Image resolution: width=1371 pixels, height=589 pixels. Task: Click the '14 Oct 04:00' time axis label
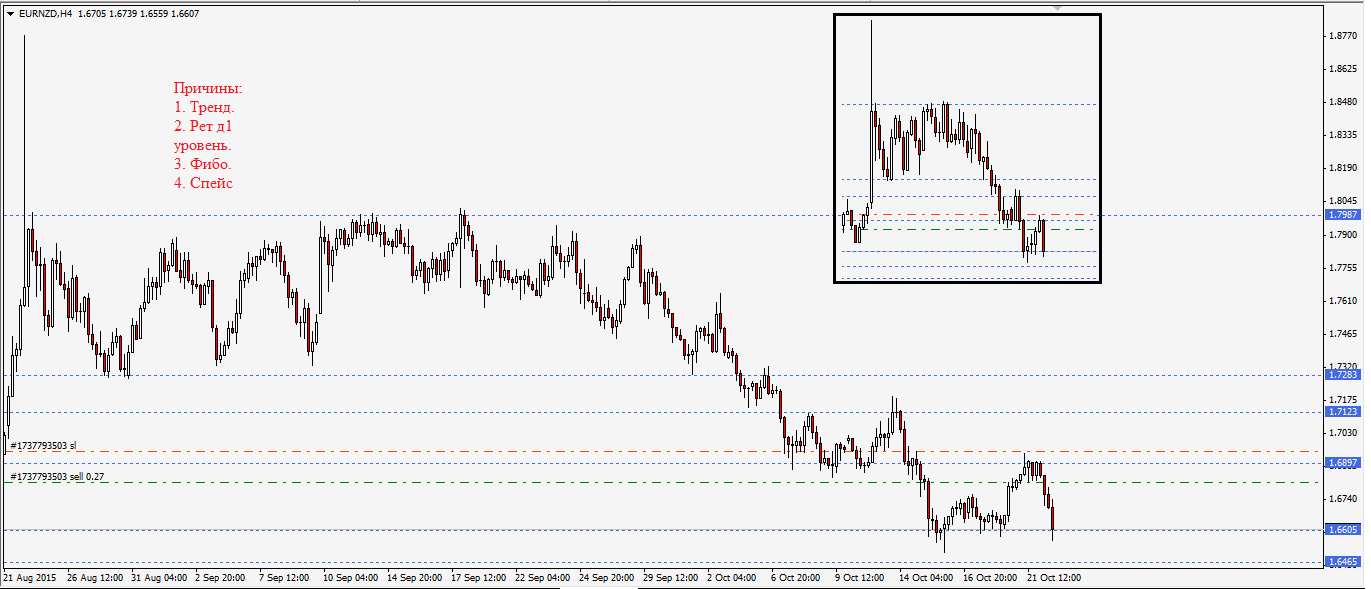pos(926,578)
